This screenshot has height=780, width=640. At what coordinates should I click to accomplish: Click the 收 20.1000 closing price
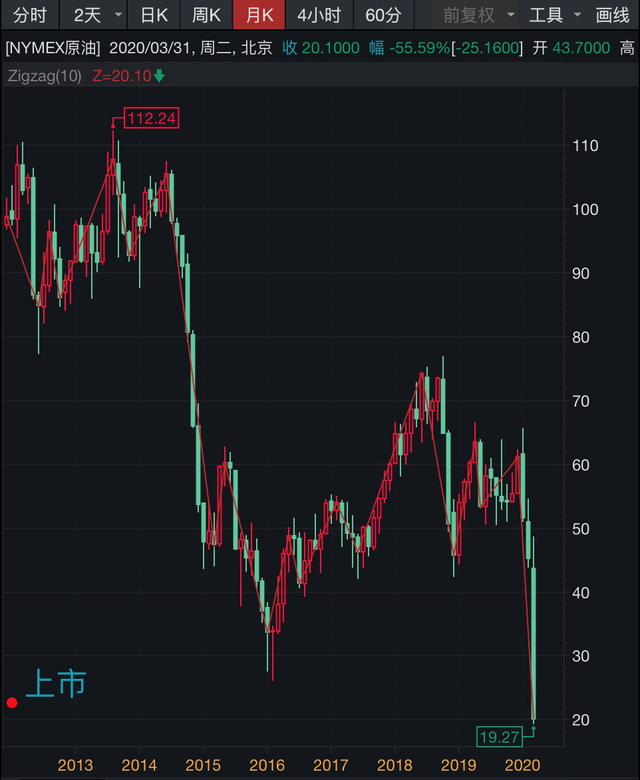[x=321, y=48]
